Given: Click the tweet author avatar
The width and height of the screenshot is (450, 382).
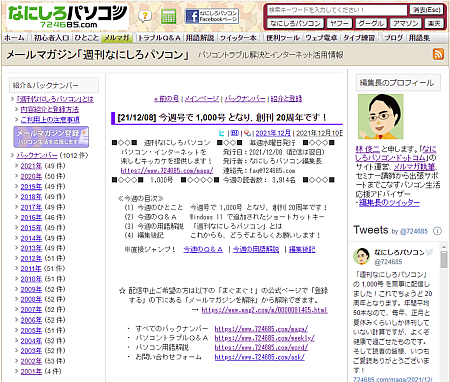Looking at the screenshot, I should (361, 256).
